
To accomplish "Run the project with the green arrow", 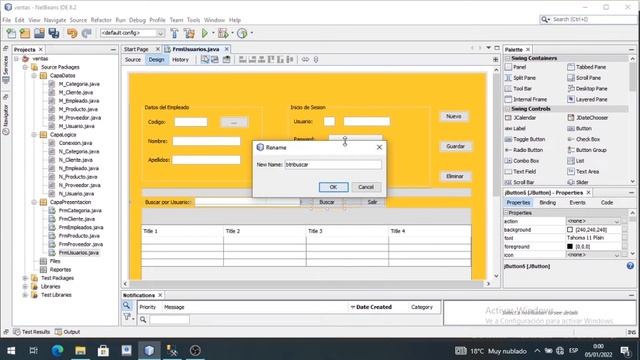I will (x=204, y=33).
